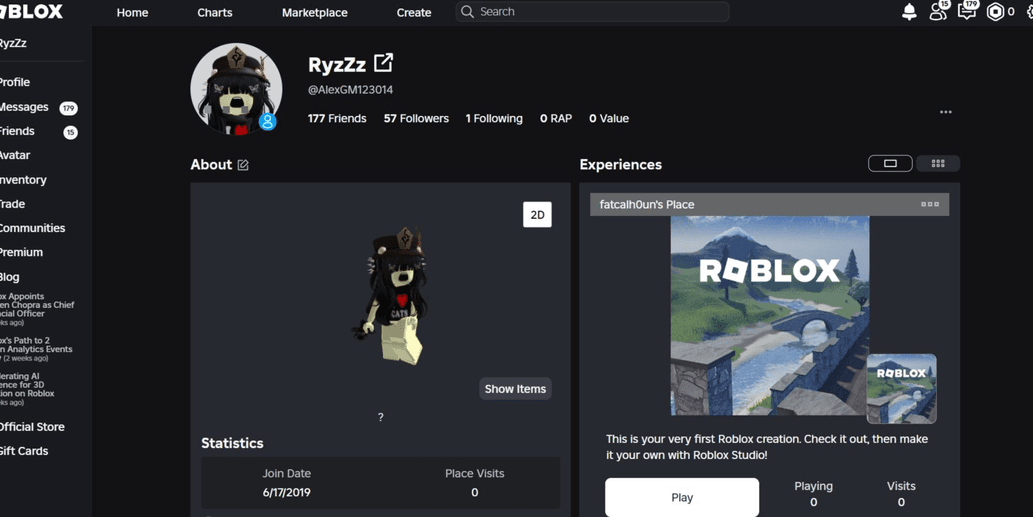Open blog post about AI for 3D
The image size is (1033, 517).
[x=27, y=389]
